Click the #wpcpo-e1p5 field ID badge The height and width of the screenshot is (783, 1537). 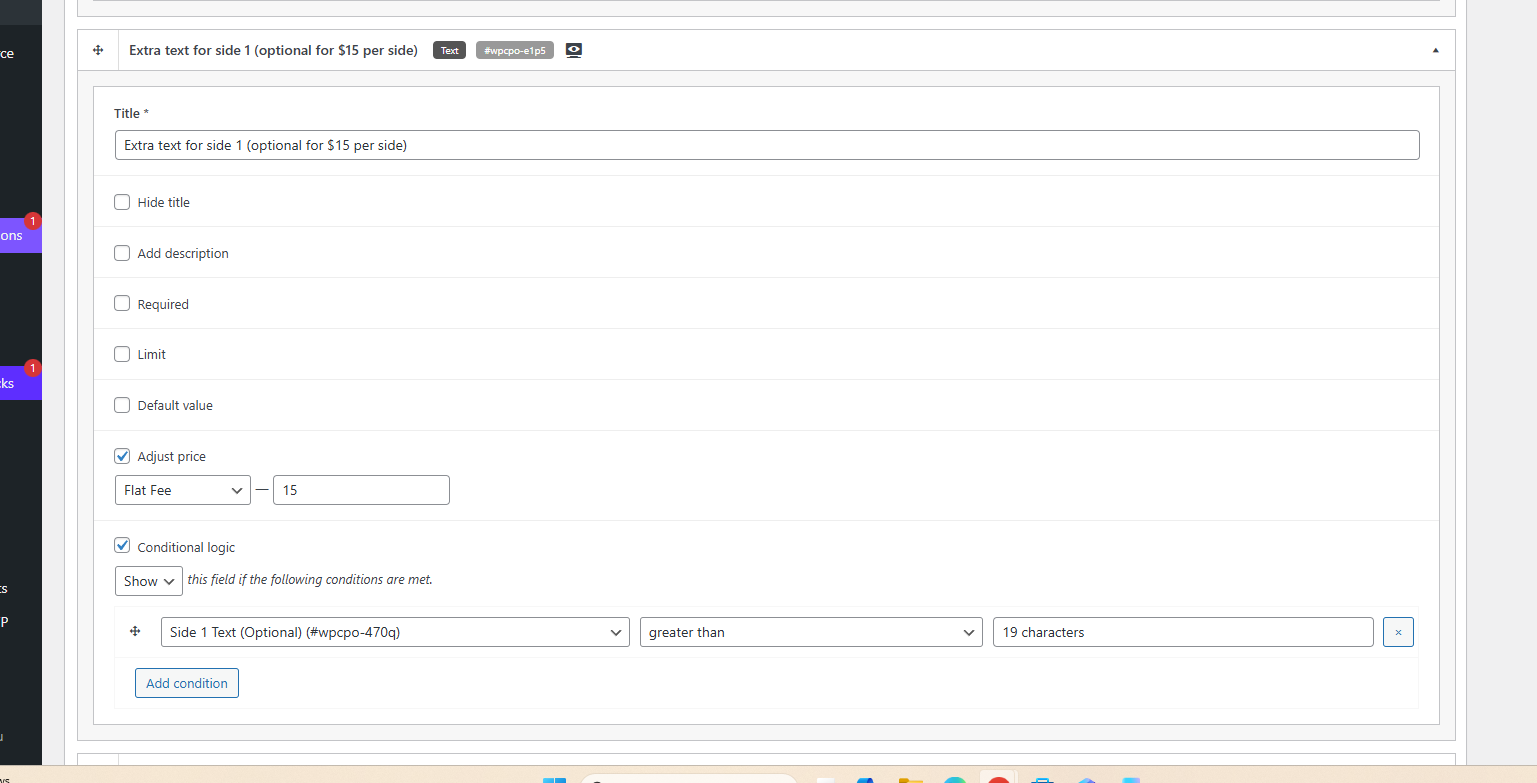tap(514, 50)
